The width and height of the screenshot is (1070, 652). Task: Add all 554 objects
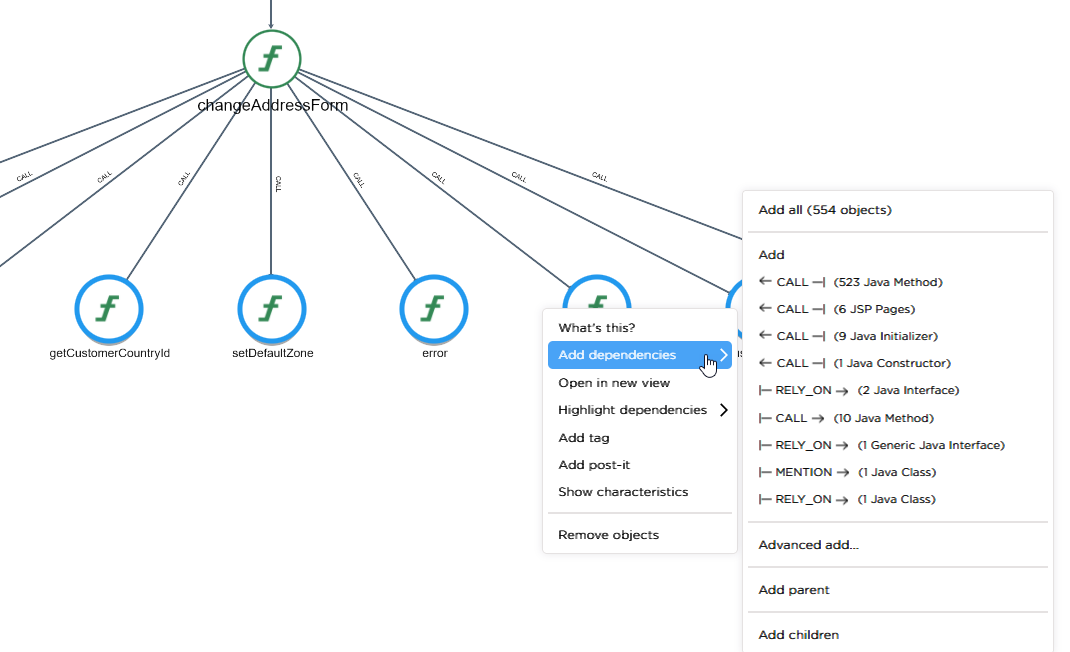pos(825,210)
